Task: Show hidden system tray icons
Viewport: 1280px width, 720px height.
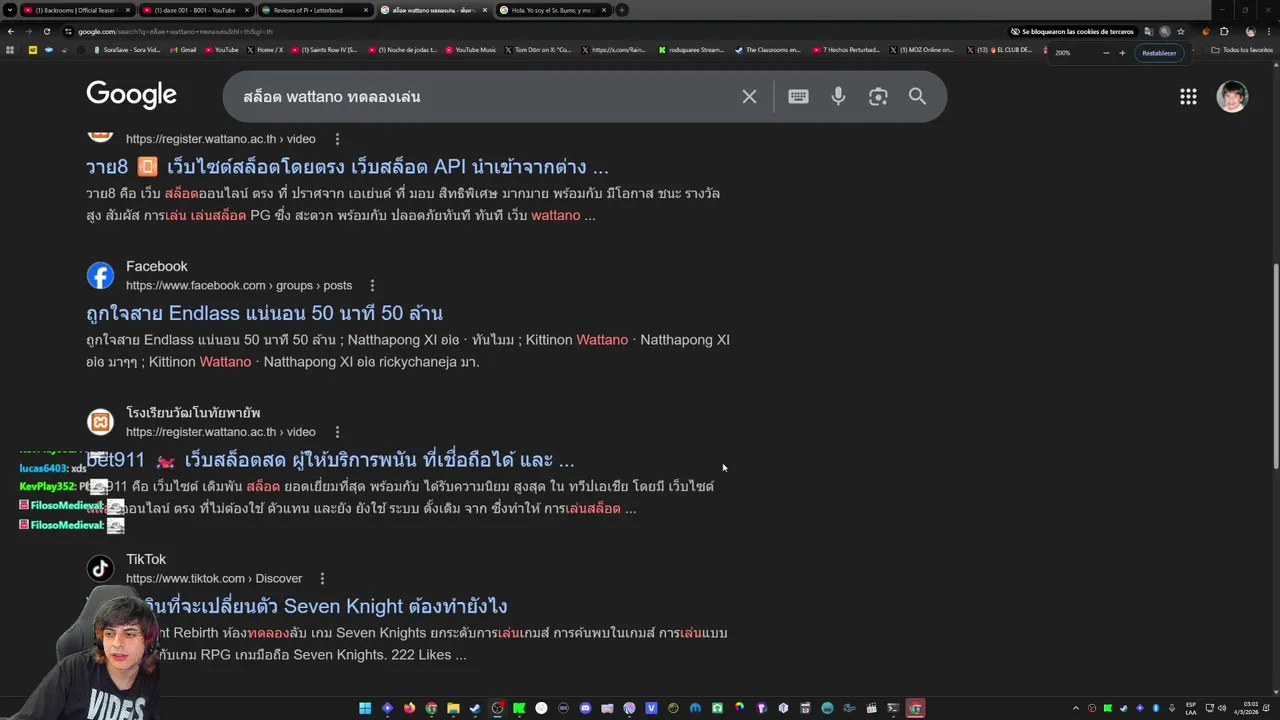Action: click(x=1076, y=708)
